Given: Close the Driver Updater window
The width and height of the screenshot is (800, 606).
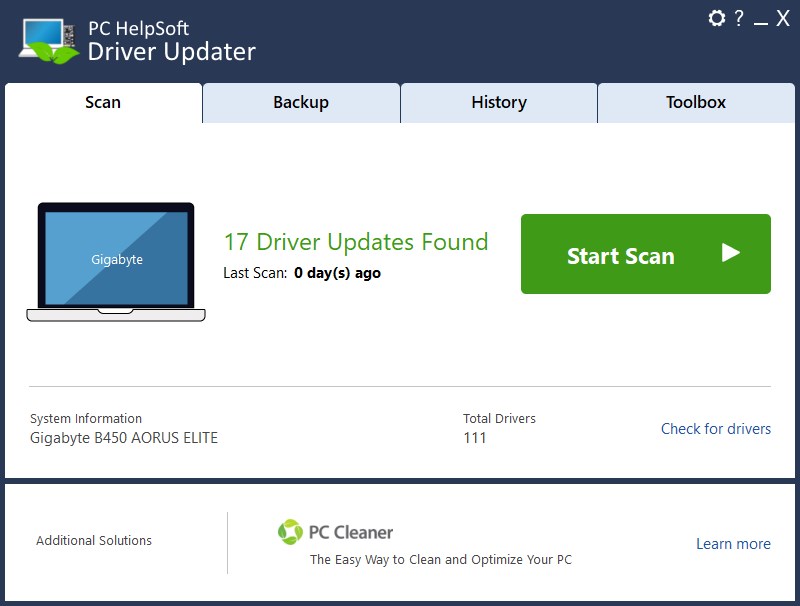Looking at the screenshot, I should pyautogui.click(x=783, y=18).
